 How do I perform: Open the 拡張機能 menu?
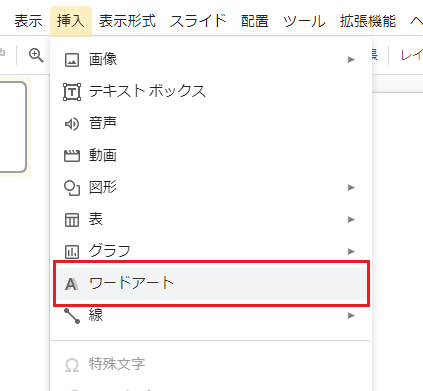[x=368, y=21]
